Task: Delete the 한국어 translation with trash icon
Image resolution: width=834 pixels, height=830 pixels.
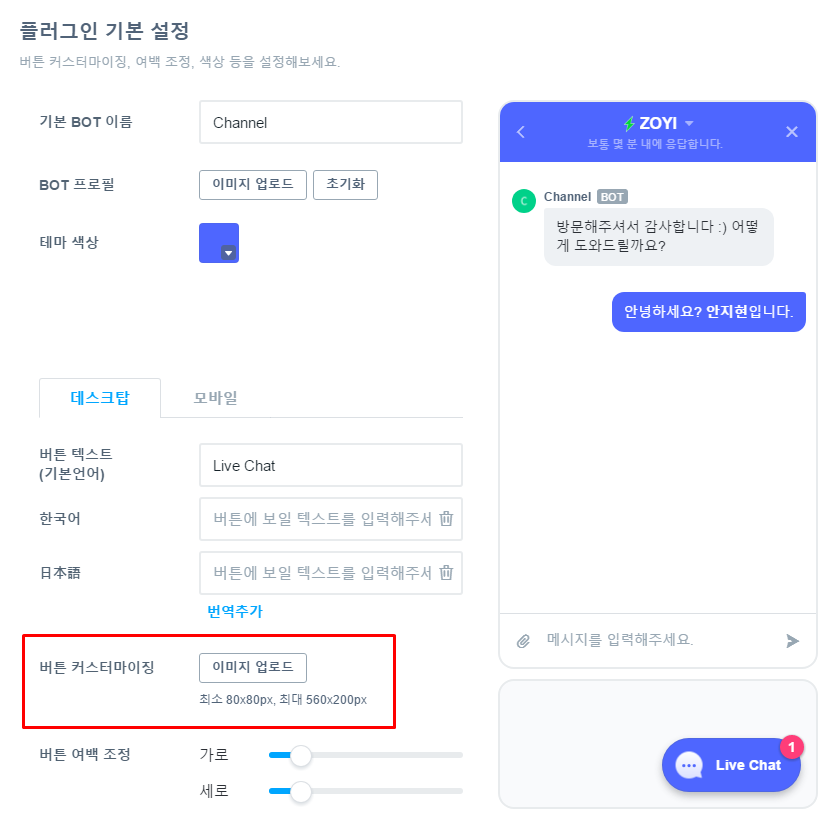Action: [447, 518]
